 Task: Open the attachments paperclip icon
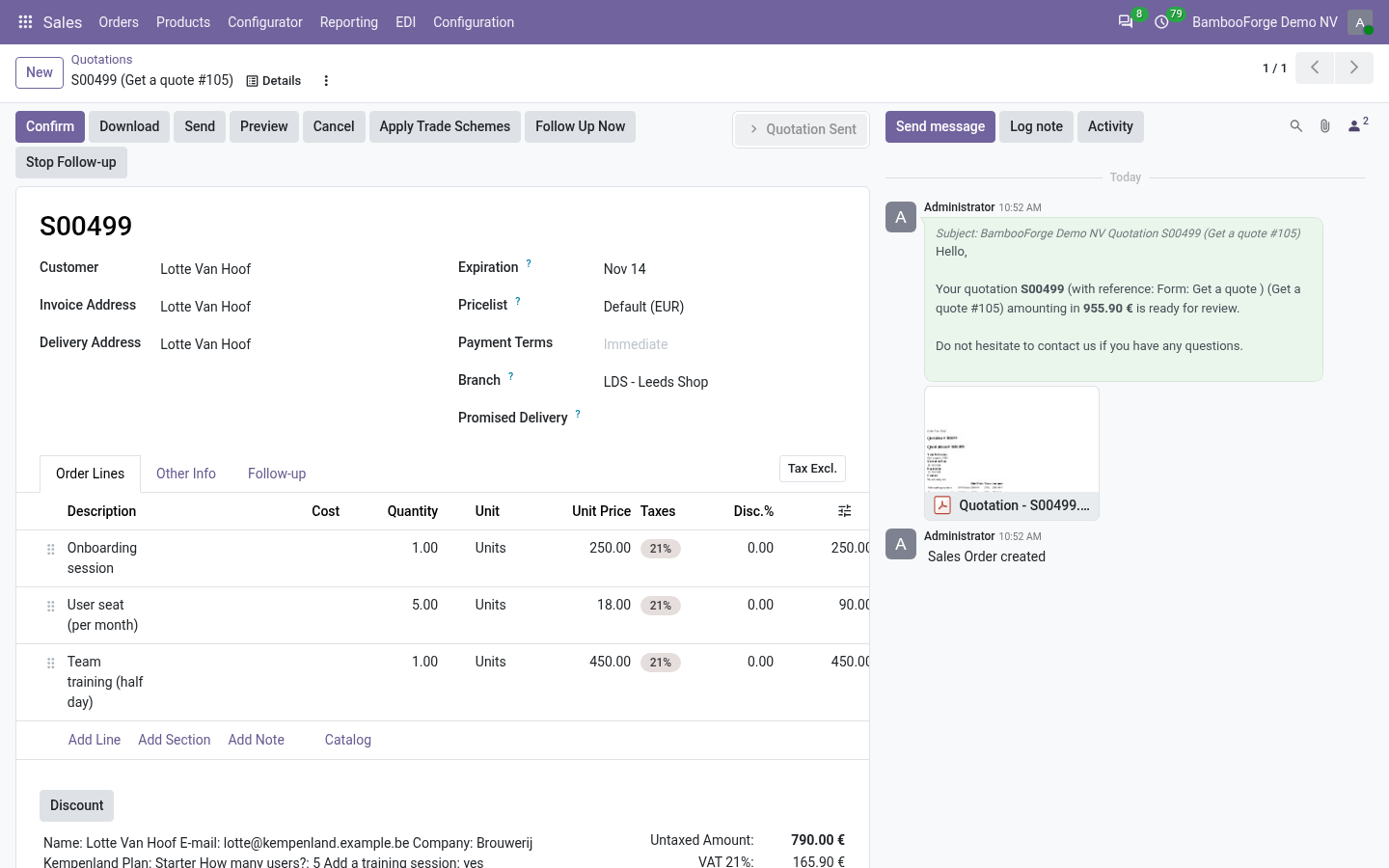pyautogui.click(x=1325, y=126)
